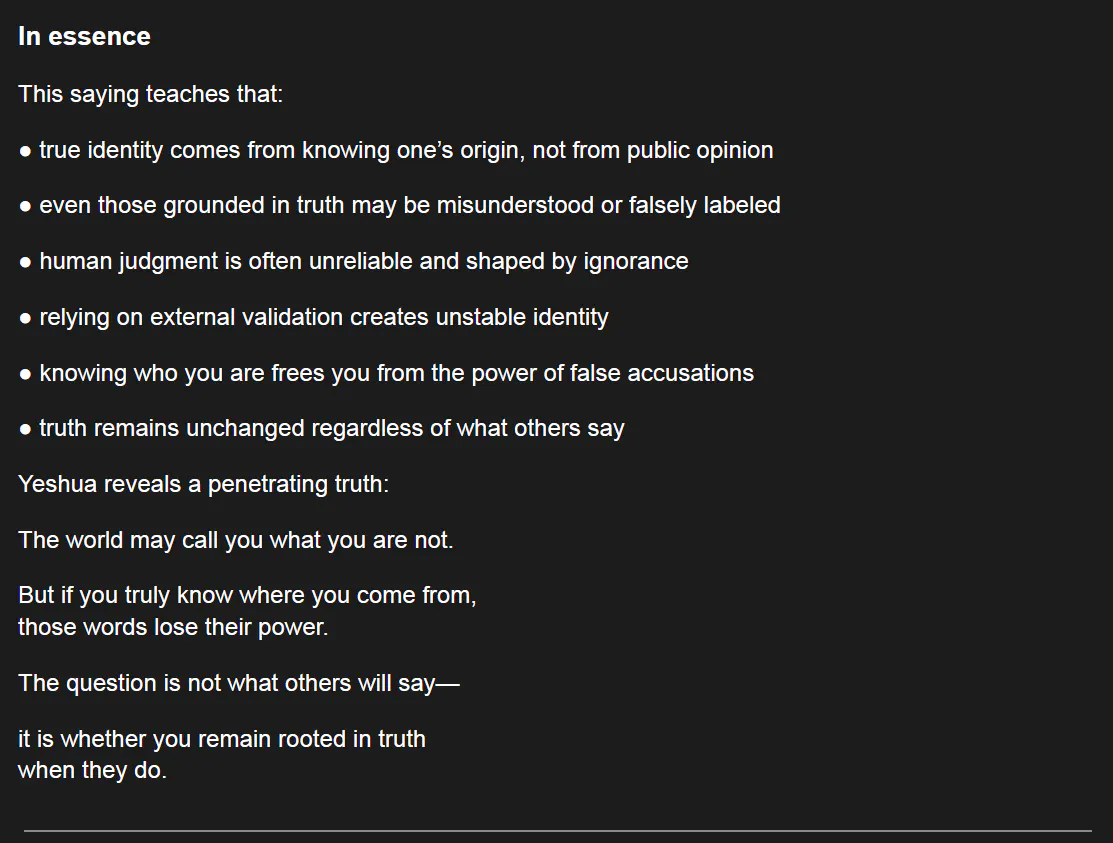The width and height of the screenshot is (1113, 843).
Task: Click the horizontal divider line at bottom
Action: click(x=557, y=830)
